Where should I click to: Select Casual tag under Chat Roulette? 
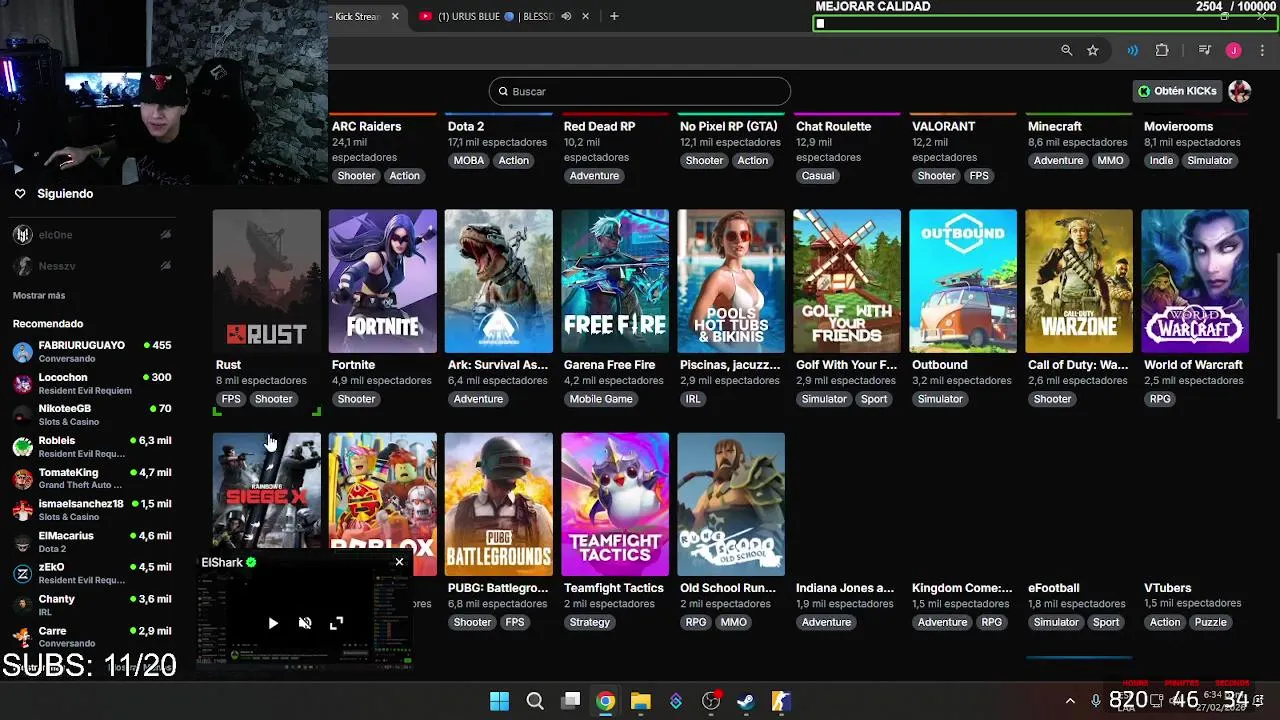(x=817, y=176)
